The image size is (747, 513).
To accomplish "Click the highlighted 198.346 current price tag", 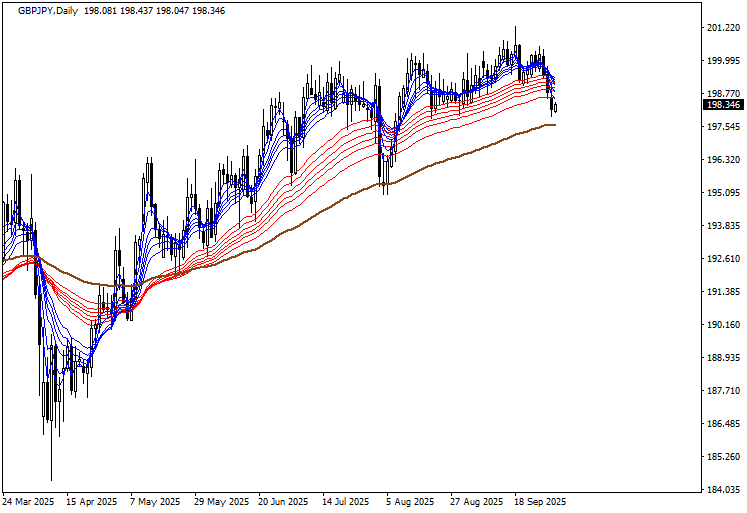I will point(722,104).
